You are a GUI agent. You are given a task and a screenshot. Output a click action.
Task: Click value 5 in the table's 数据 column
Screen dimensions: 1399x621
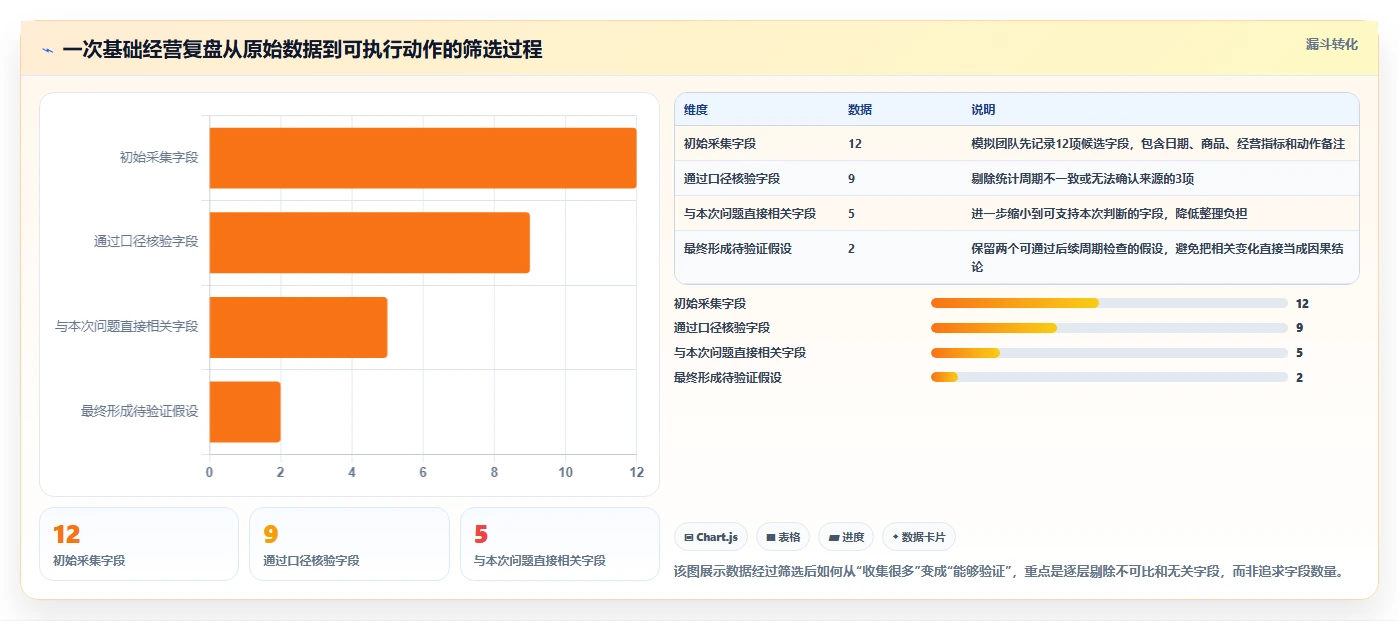tap(852, 214)
